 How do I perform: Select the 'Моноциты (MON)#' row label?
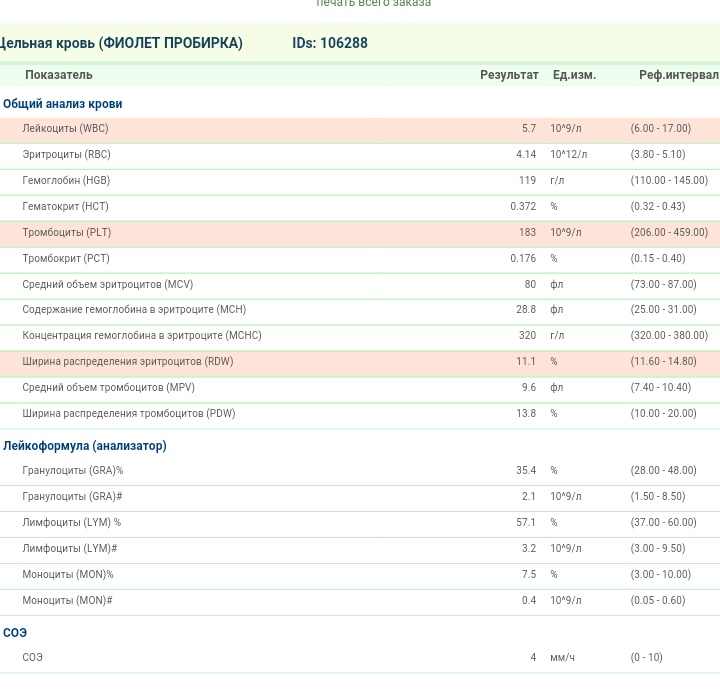(x=67, y=600)
